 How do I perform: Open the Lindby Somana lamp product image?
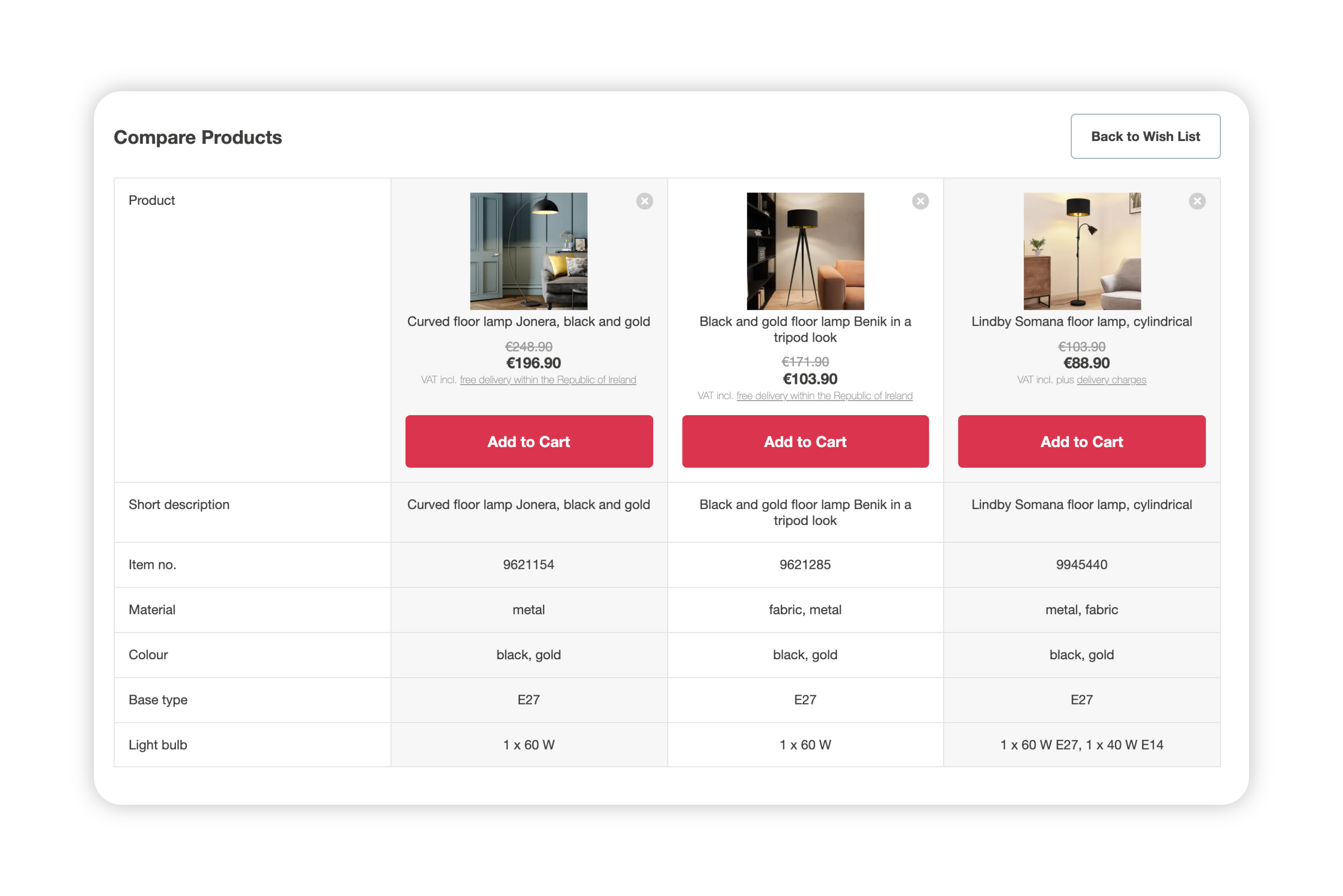pos(1082,251)
